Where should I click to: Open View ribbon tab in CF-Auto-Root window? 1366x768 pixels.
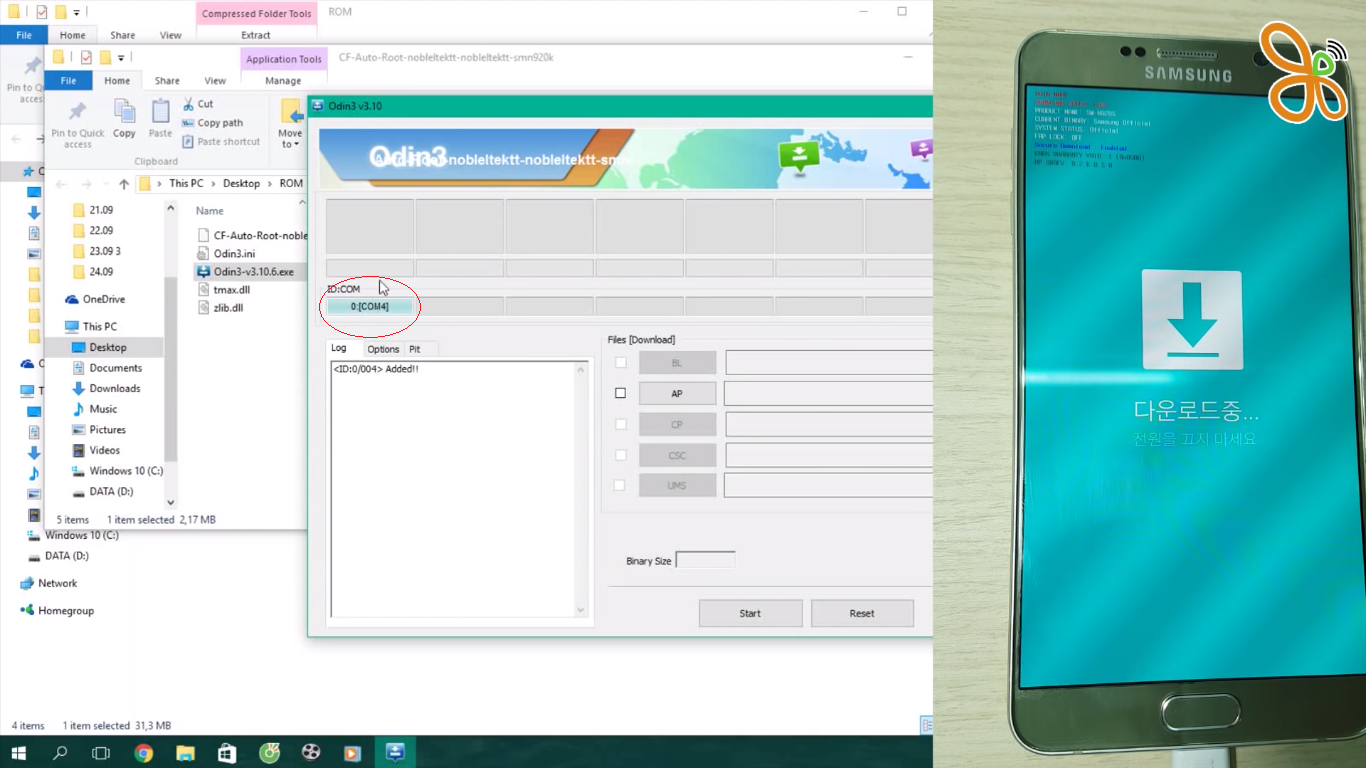(x=215, y=81)
